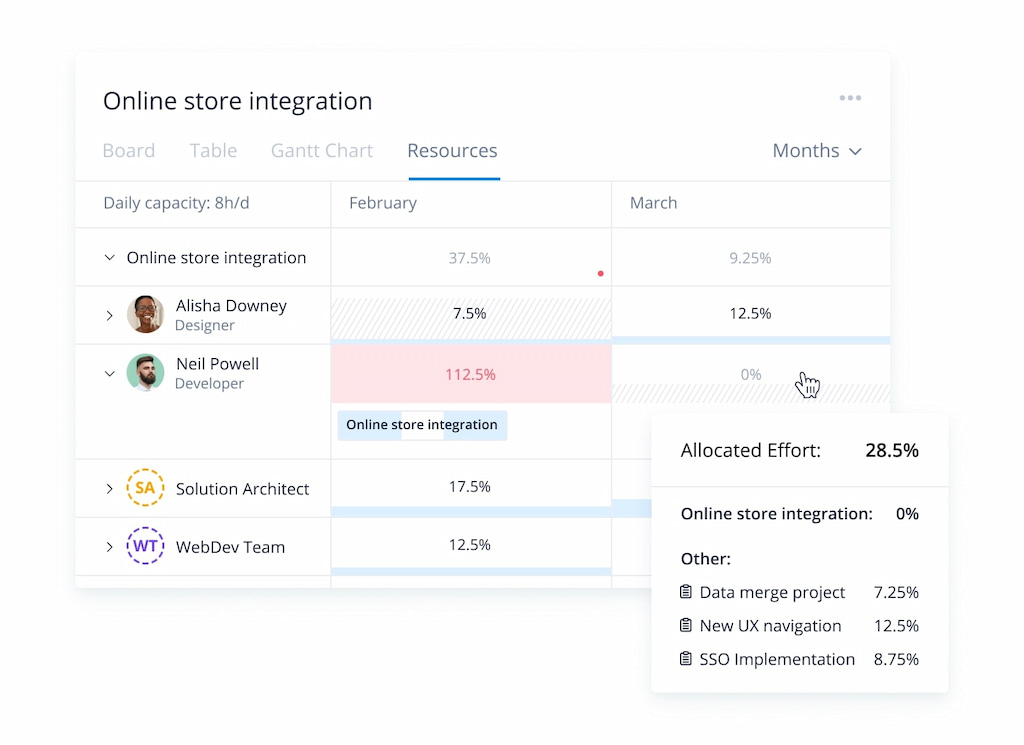
Task: Select the Resources tab
Action: pos(452,151)
